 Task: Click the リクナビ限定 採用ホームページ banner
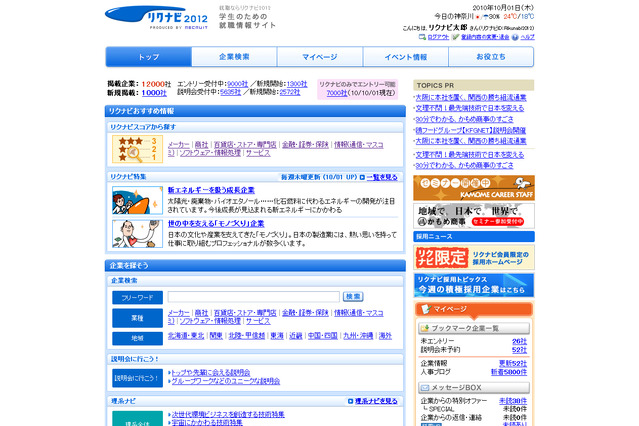tap(474, 258)
